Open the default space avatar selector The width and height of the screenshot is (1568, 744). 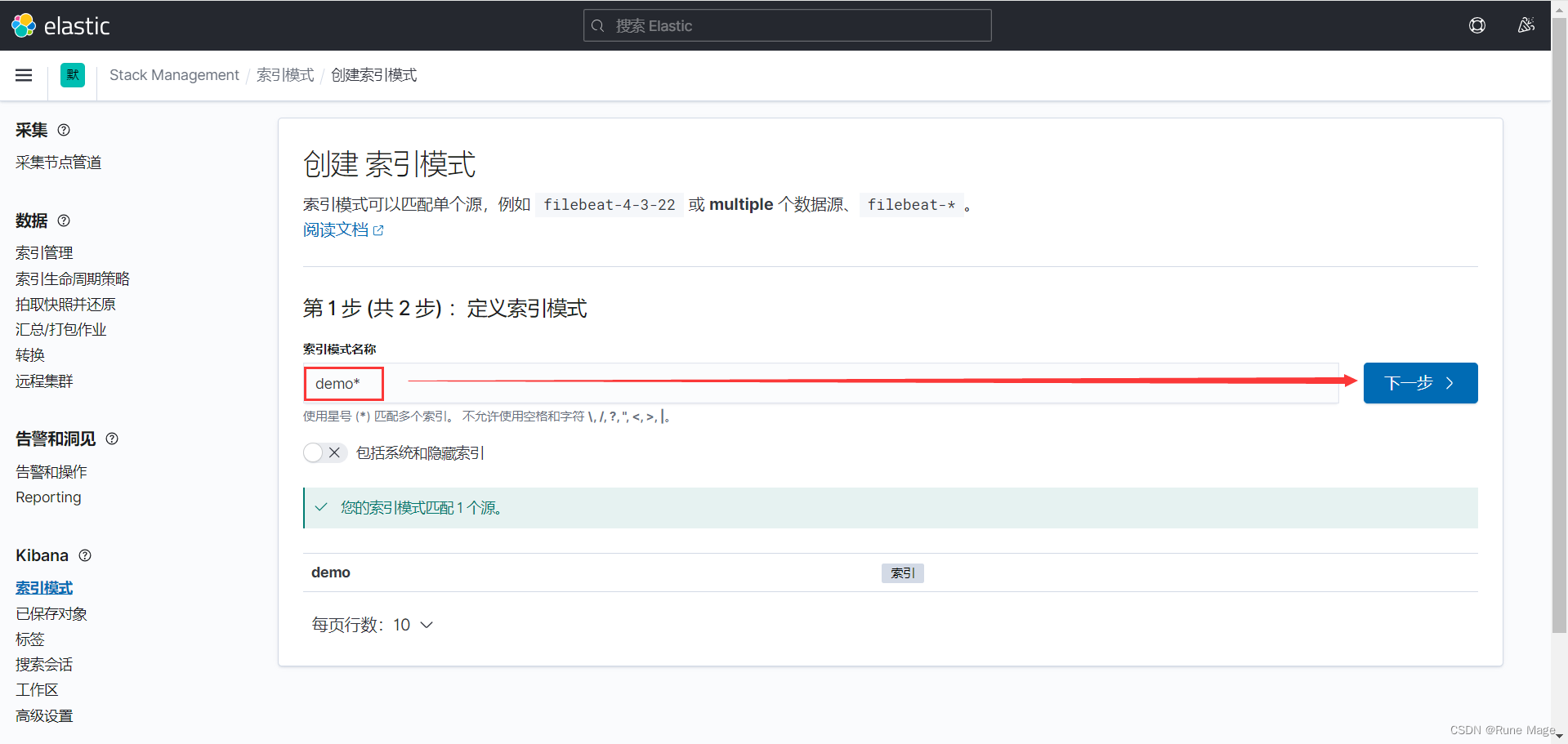(73, 75)
